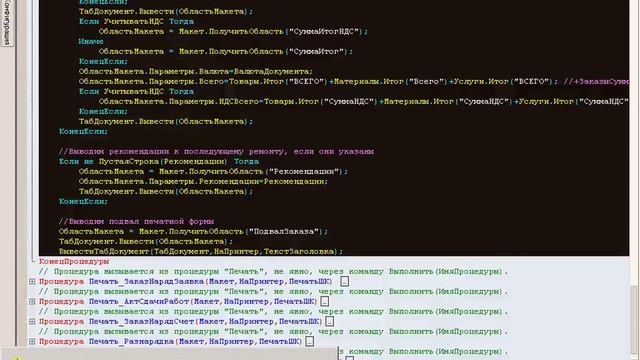Click the procedure name Печать_АктСдачиРабот

[x=139, y=302]
